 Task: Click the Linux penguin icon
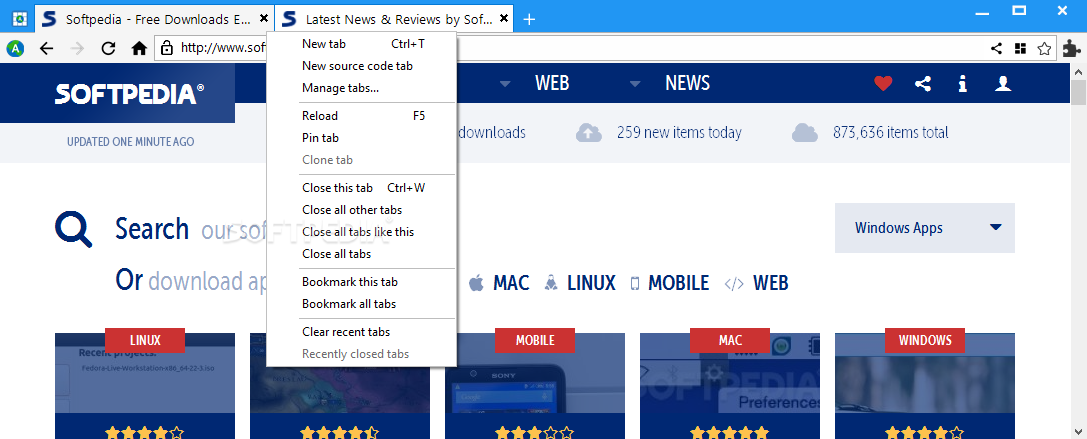551,283
